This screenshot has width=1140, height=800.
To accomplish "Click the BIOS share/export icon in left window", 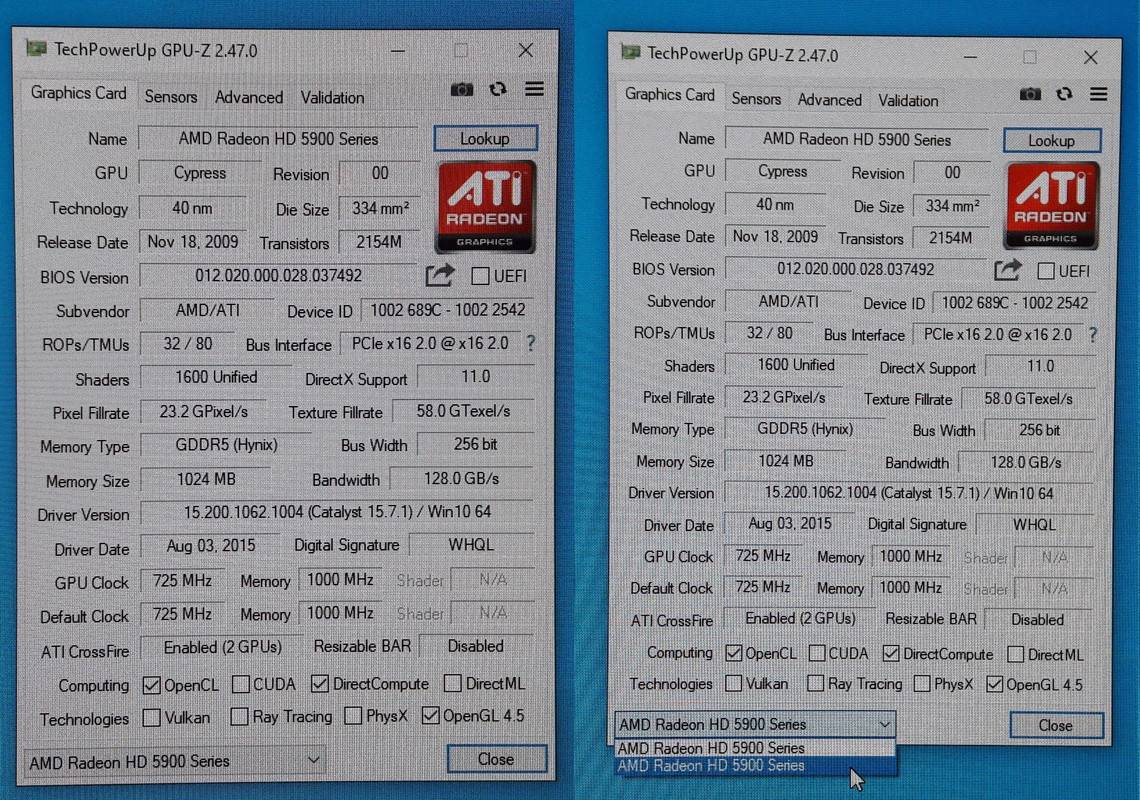I will 440,275.
